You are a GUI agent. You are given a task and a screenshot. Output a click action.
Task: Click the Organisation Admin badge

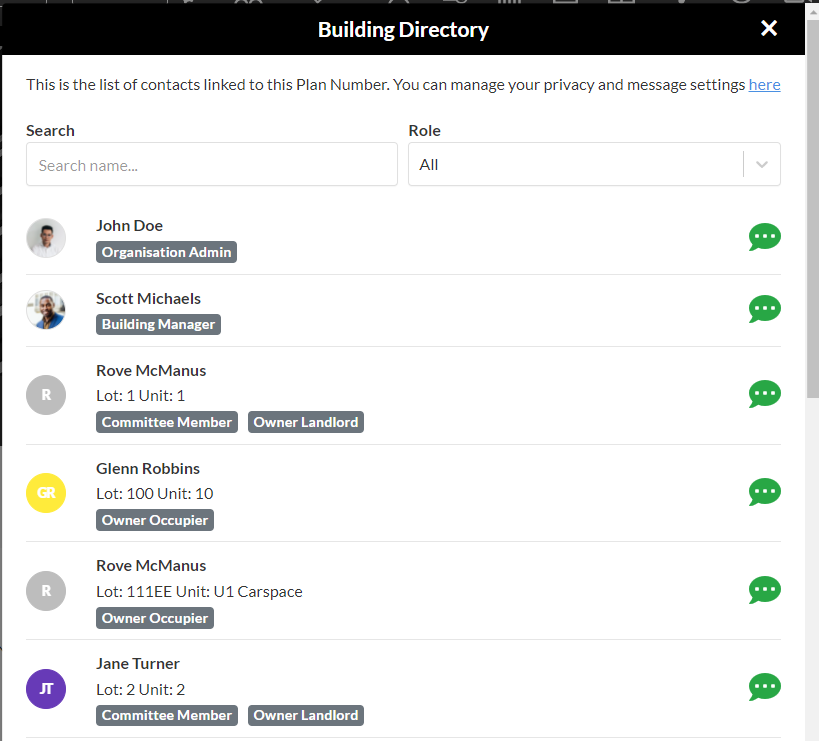pos(166,252)
